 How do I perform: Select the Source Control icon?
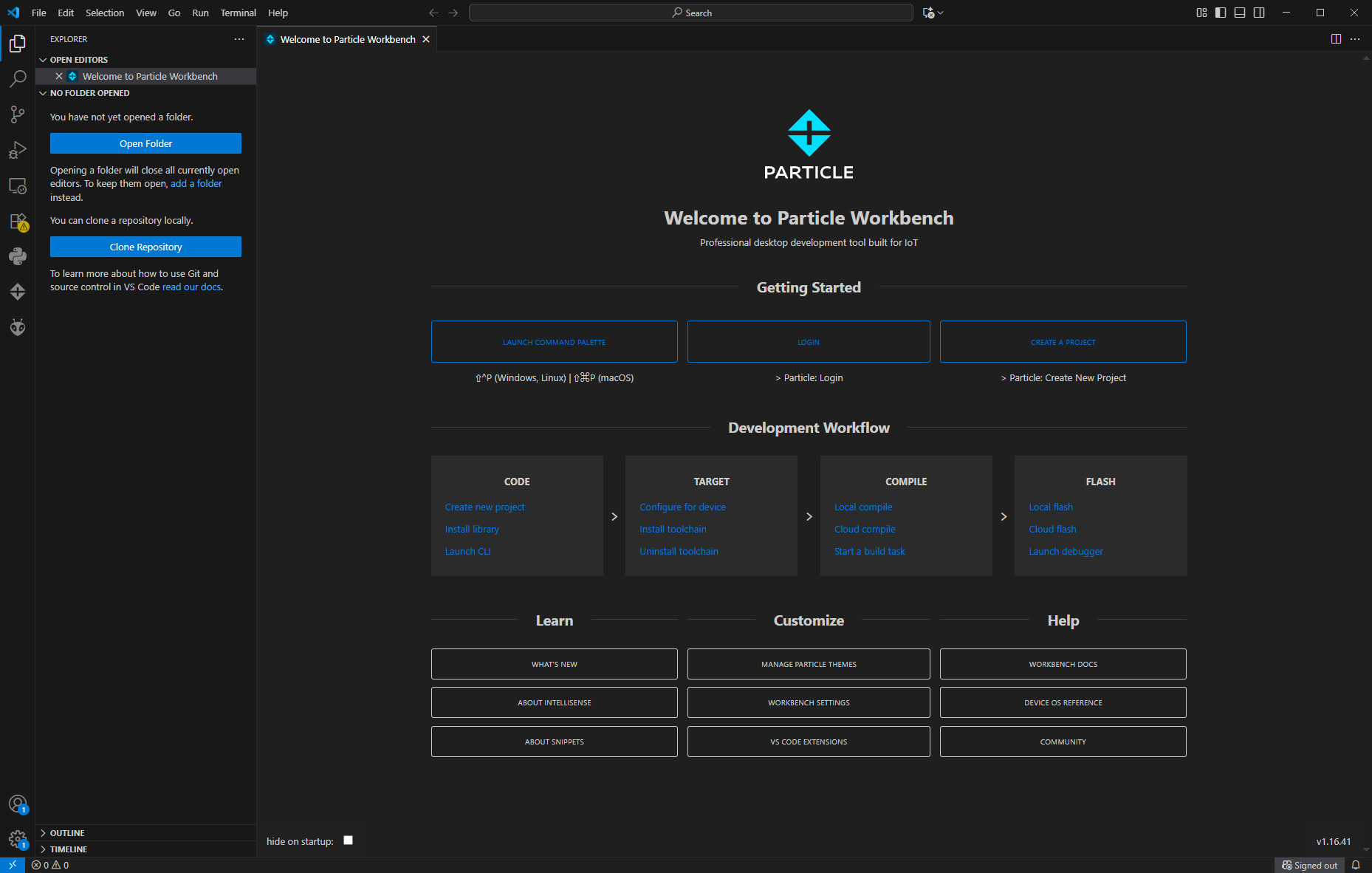18,114
